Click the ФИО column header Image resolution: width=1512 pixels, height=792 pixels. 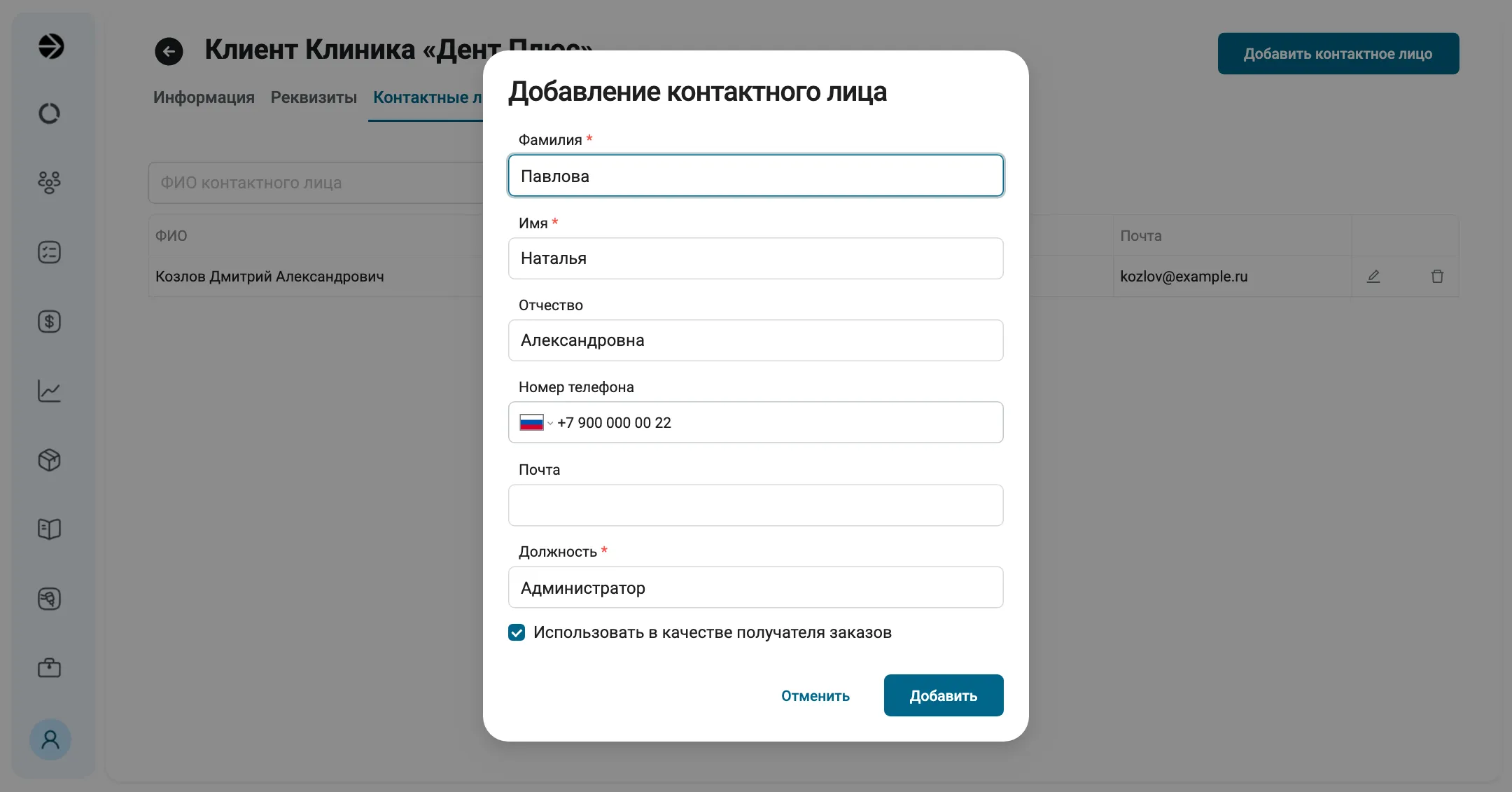pos(316,236)
